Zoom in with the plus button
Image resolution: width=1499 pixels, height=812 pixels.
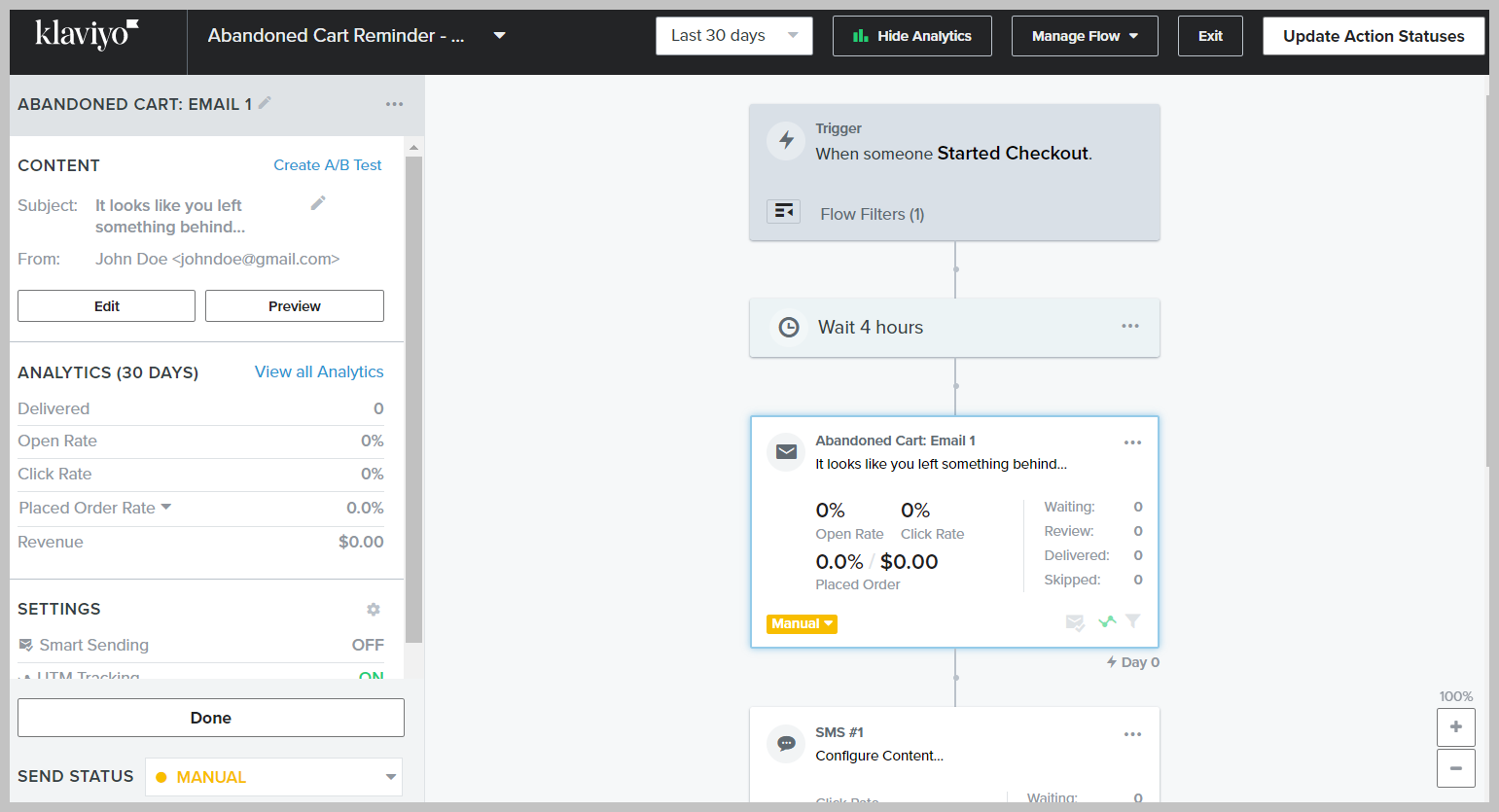[1456, 727]
